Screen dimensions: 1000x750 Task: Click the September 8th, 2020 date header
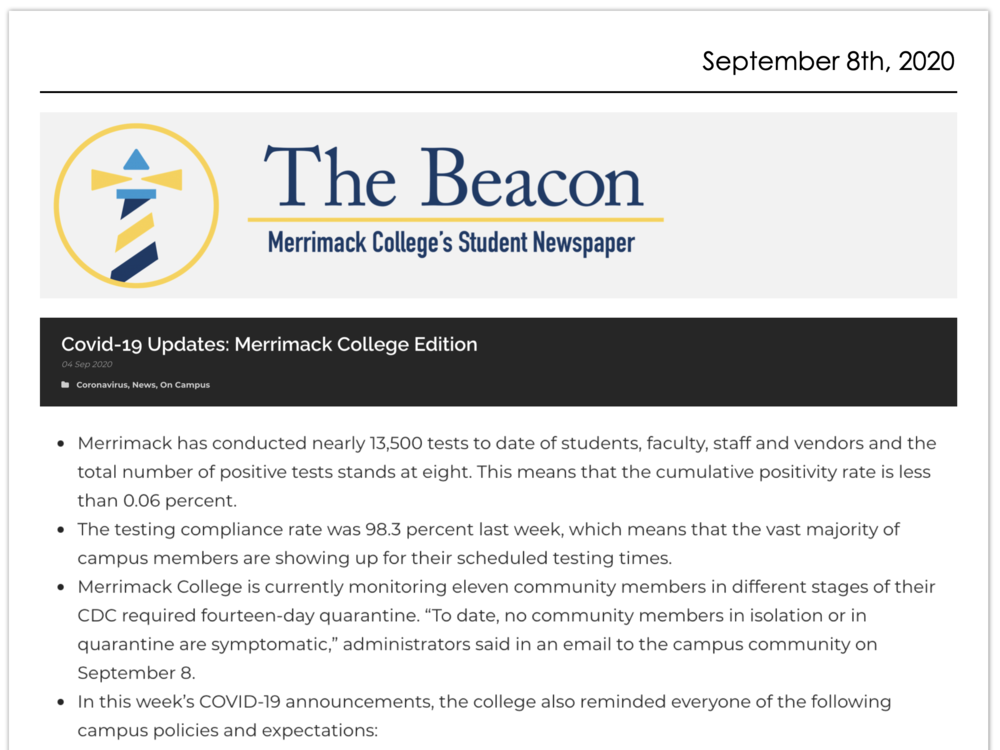coord(828,61)
